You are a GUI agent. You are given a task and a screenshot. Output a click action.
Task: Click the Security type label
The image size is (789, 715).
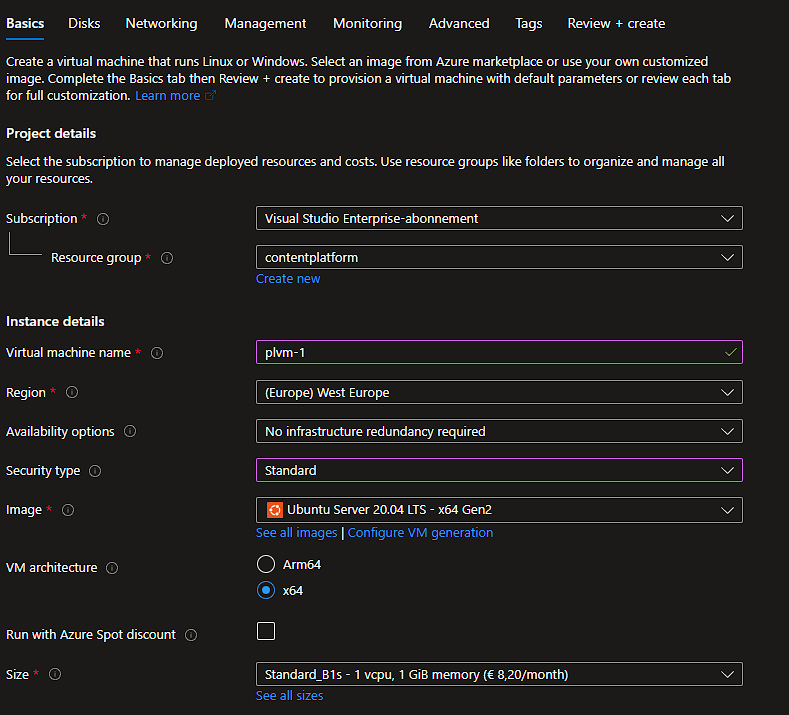point(43,471)
